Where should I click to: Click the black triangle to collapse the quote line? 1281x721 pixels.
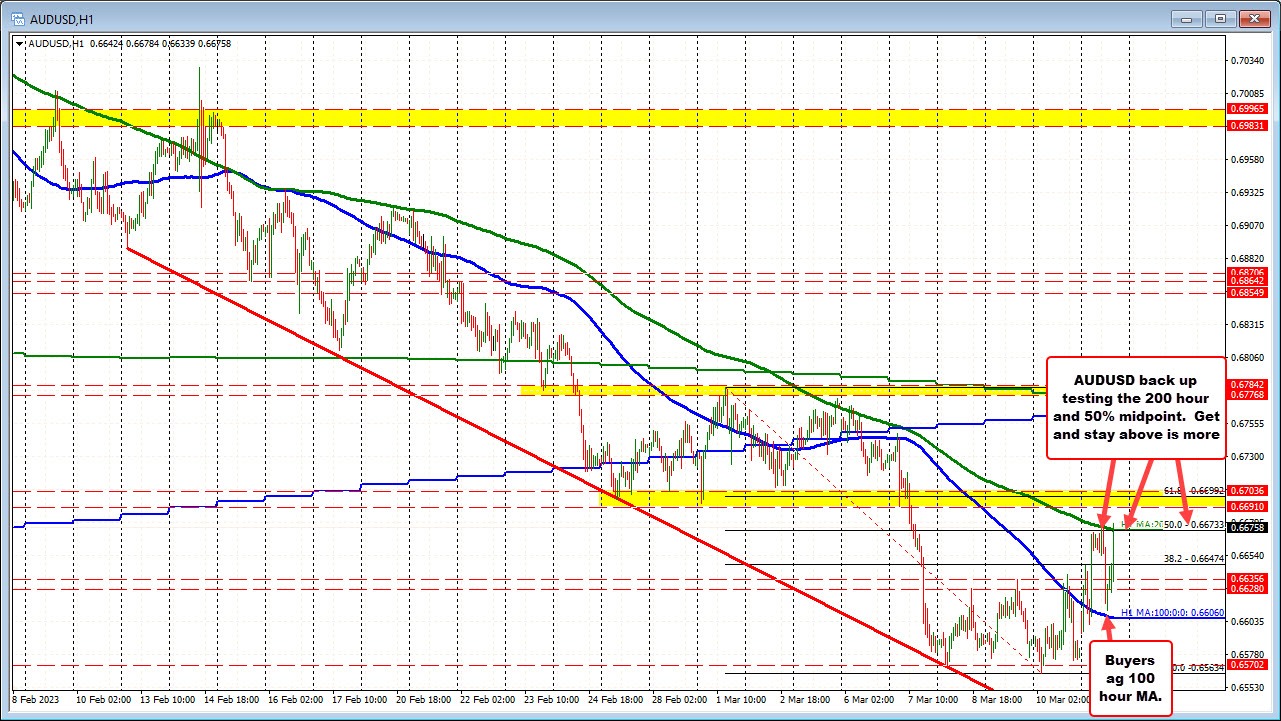click(x=19, y=44)
